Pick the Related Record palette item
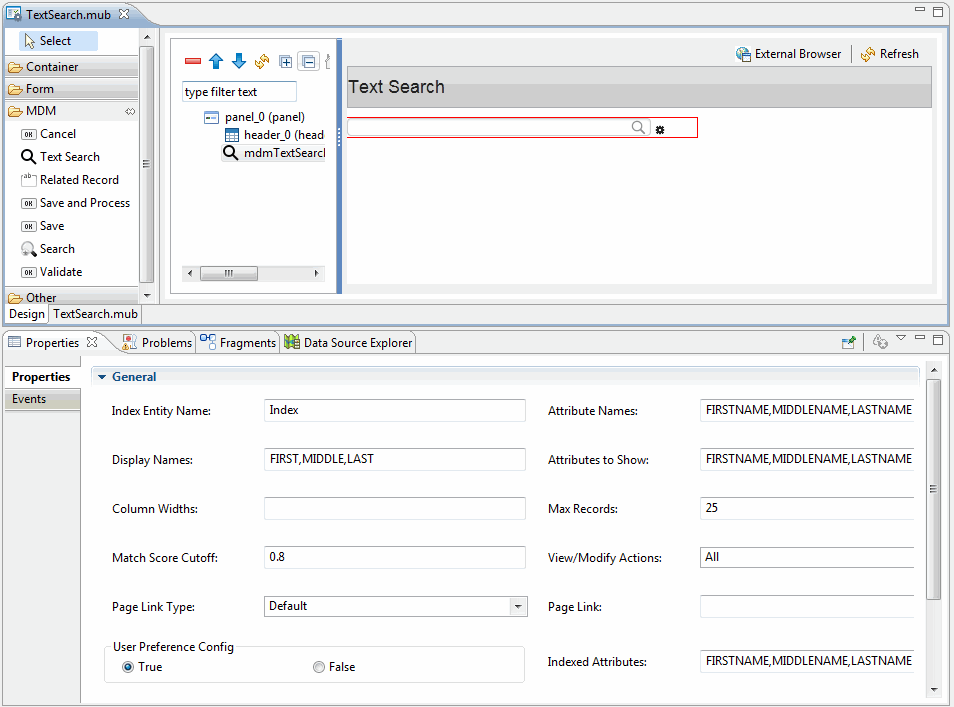Screen dimensions: 954x707 pos(70,180)
